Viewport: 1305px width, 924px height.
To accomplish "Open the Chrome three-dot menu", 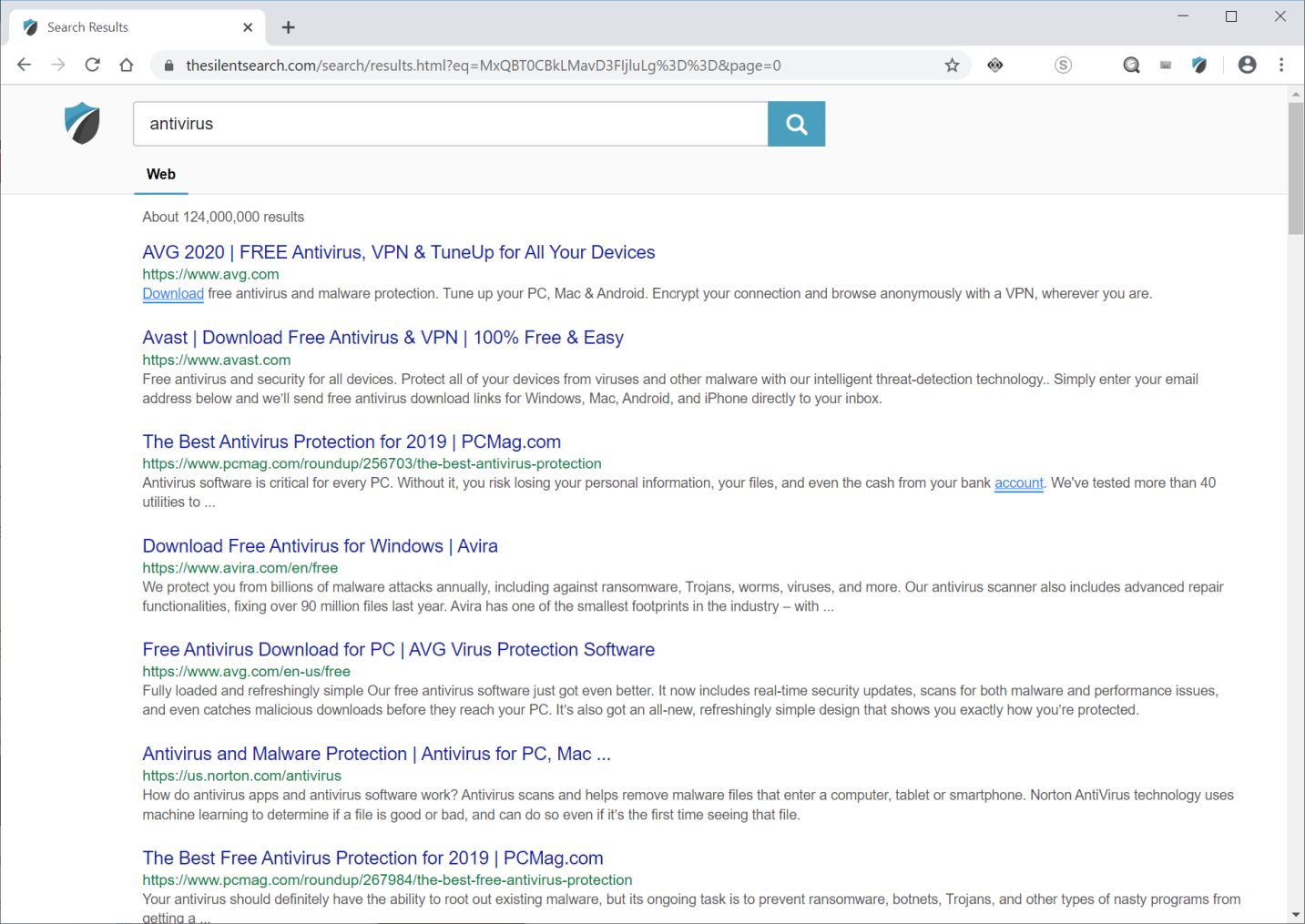I will pyautogui.click(x=1281, y=65).
